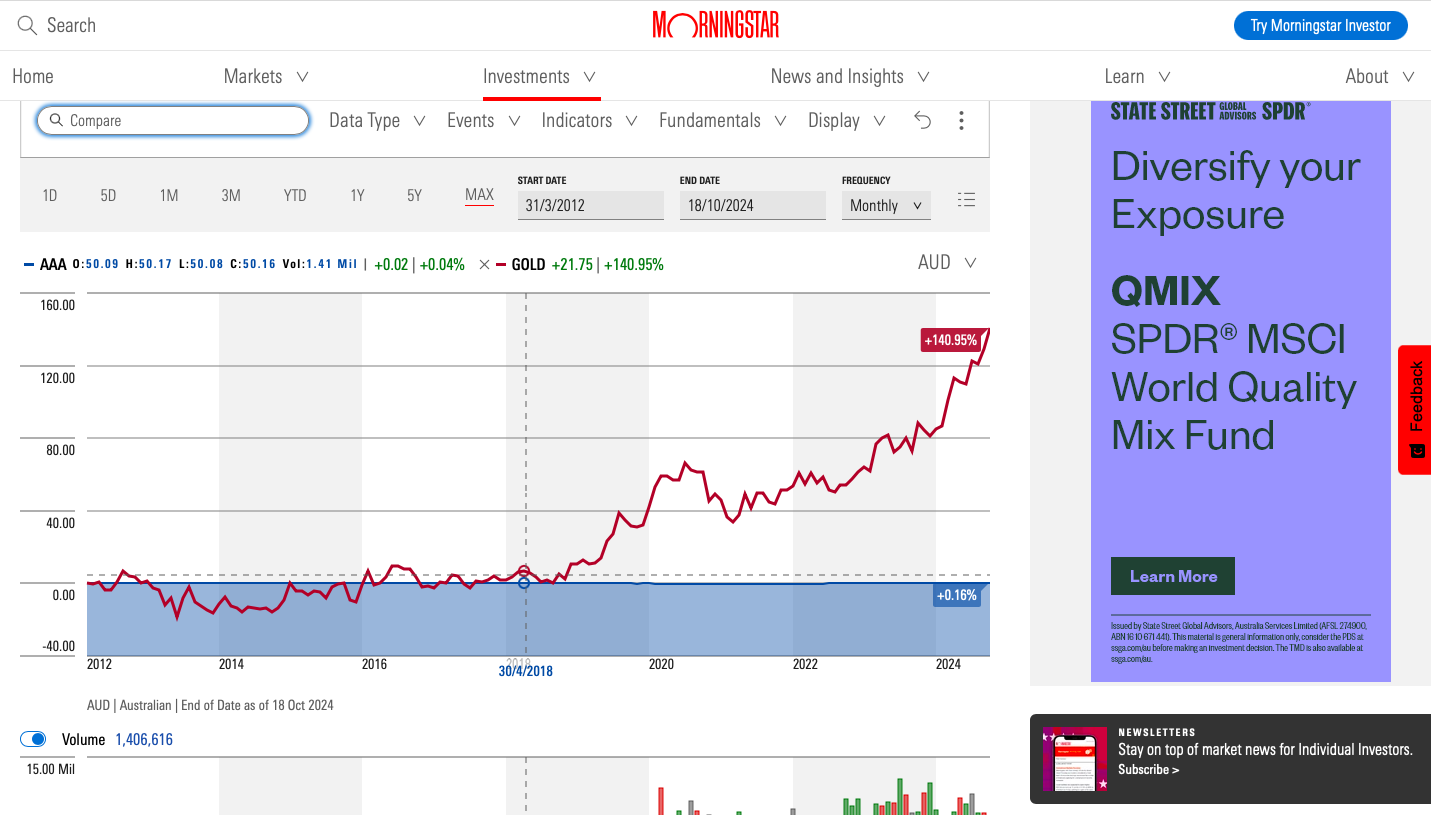The height and width of the screenshot is (815, 1431).
Task: Toggle the Volume switch off
Action: pyautogui.click(x=34, y=739)
